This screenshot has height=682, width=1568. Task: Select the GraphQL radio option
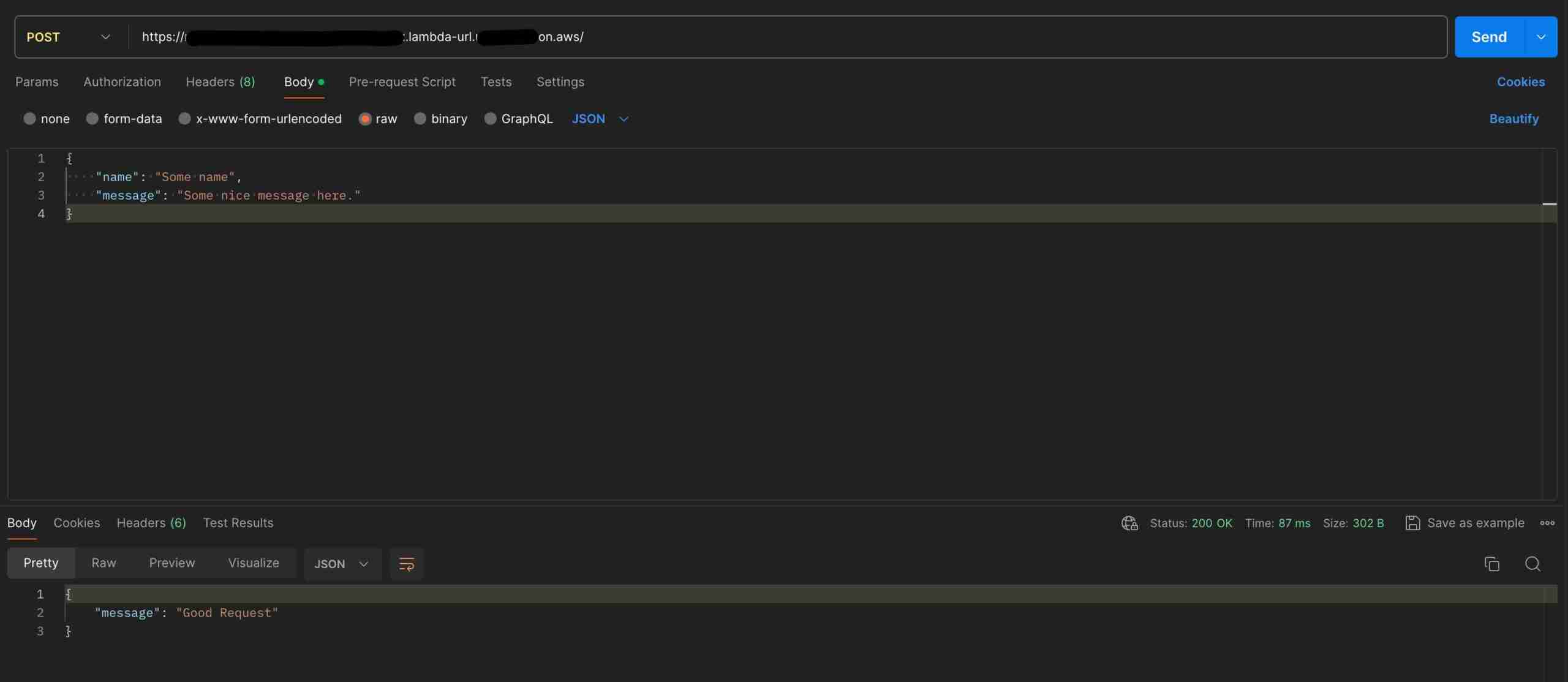point(490,119)
